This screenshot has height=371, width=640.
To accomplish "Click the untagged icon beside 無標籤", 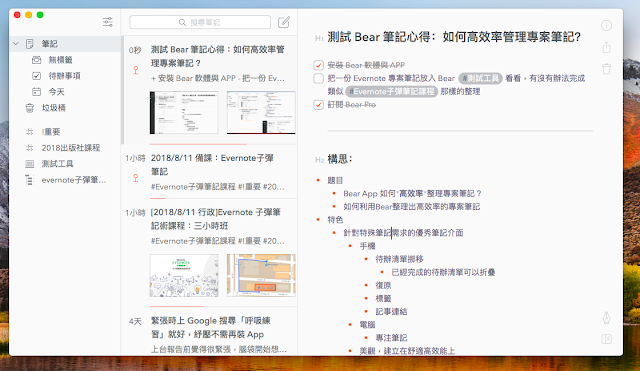I will pyautogui.click(x=36, y=60).
